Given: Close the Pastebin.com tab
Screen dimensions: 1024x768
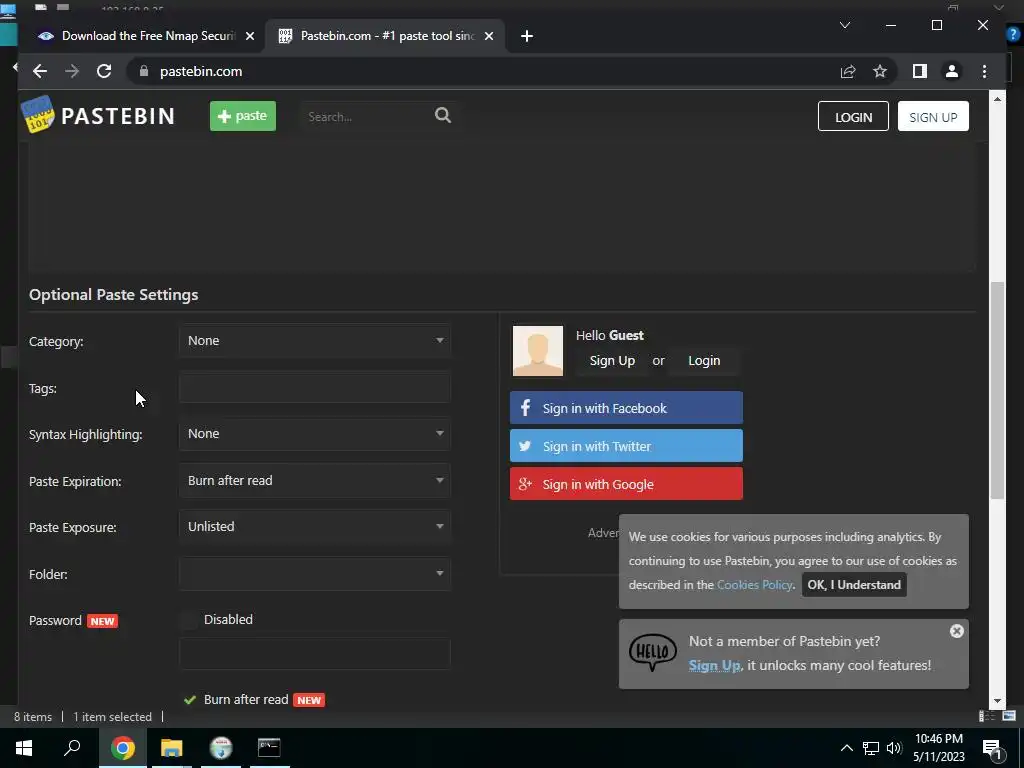Looking at the screenshot, I should click(488, 37).
